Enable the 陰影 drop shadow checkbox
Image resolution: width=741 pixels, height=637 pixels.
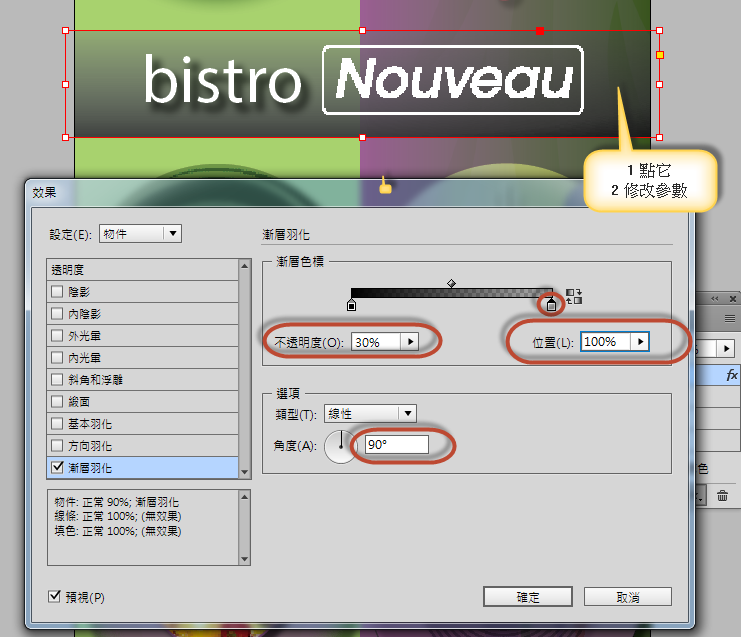click(58, 291)
